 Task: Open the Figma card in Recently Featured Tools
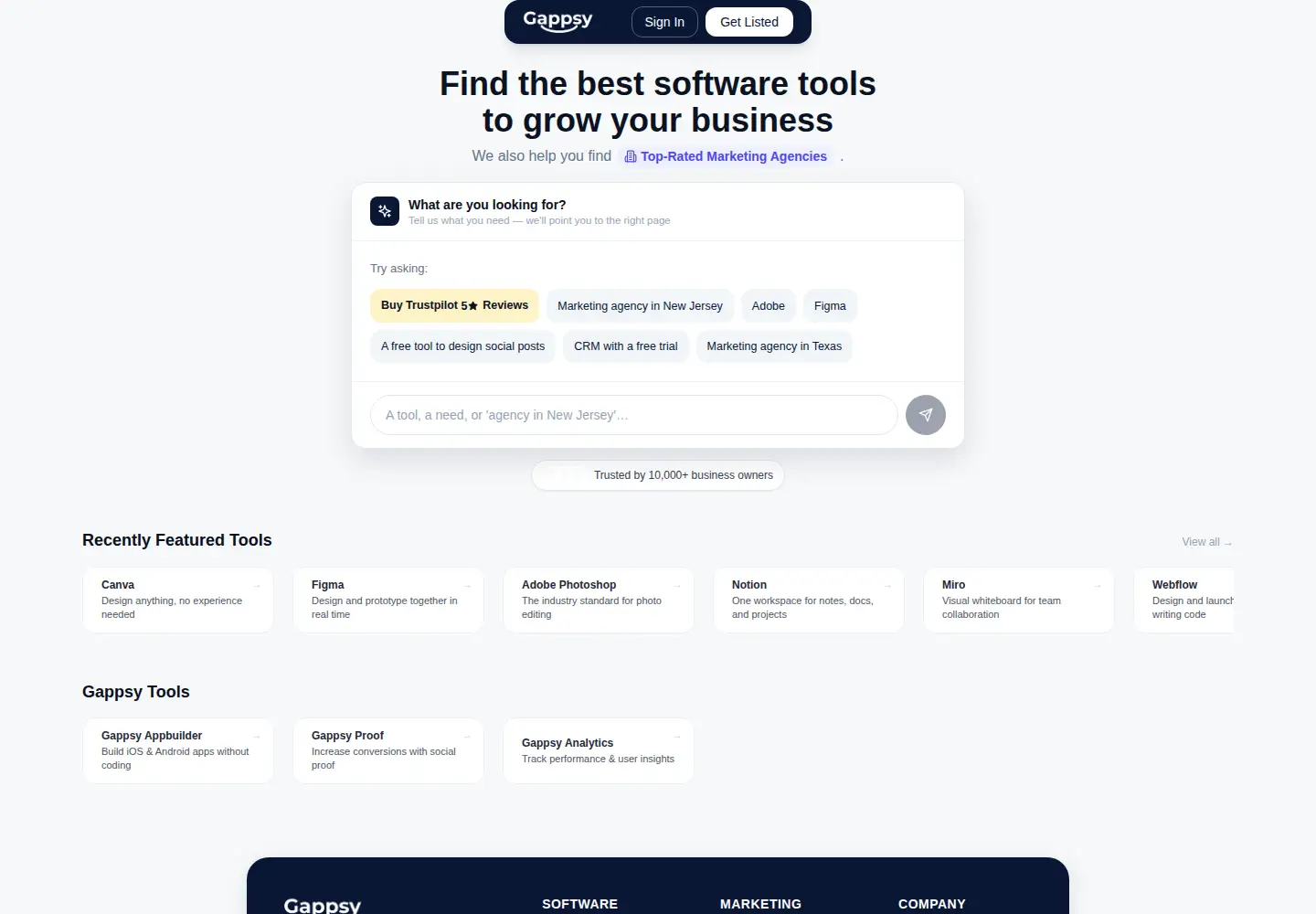388,600
